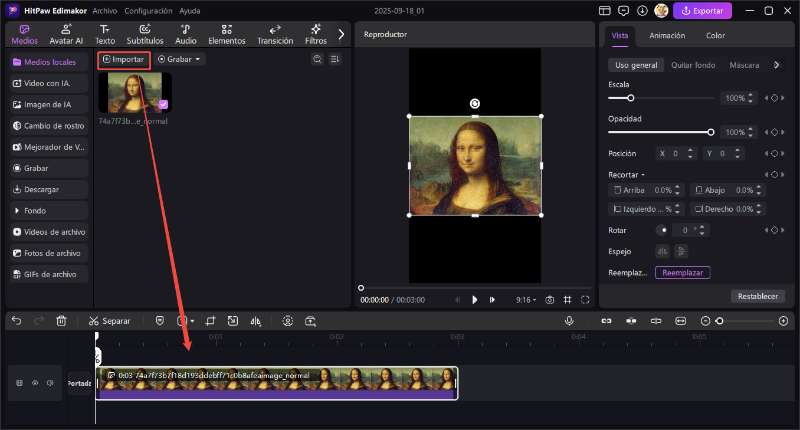Open Fotos de archivo in sidebar
The image size is (800, 430).
(49, 253)
